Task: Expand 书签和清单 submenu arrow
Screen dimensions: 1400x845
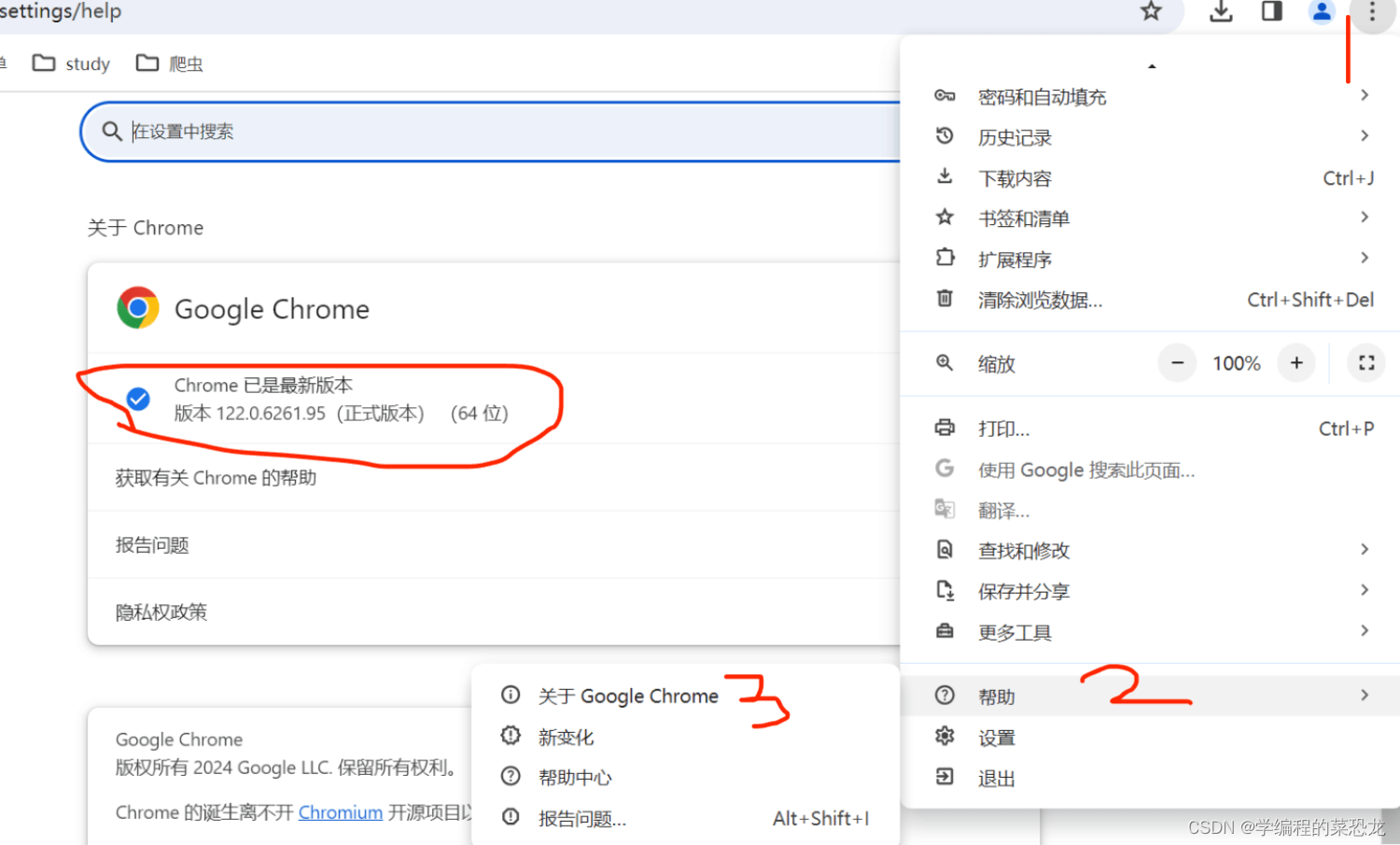Action: (1365, 218)
